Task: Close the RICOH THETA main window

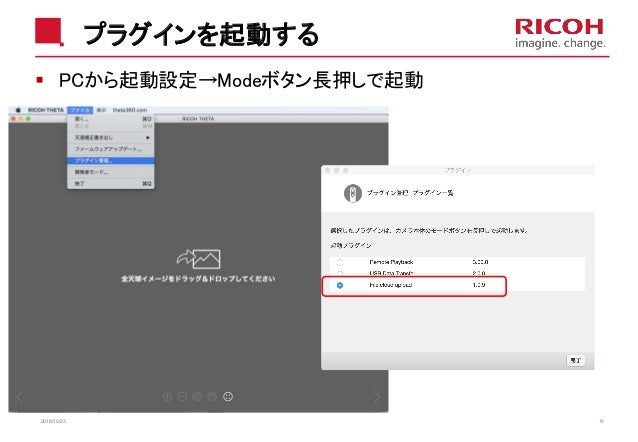Action: [x=13, y=118]
